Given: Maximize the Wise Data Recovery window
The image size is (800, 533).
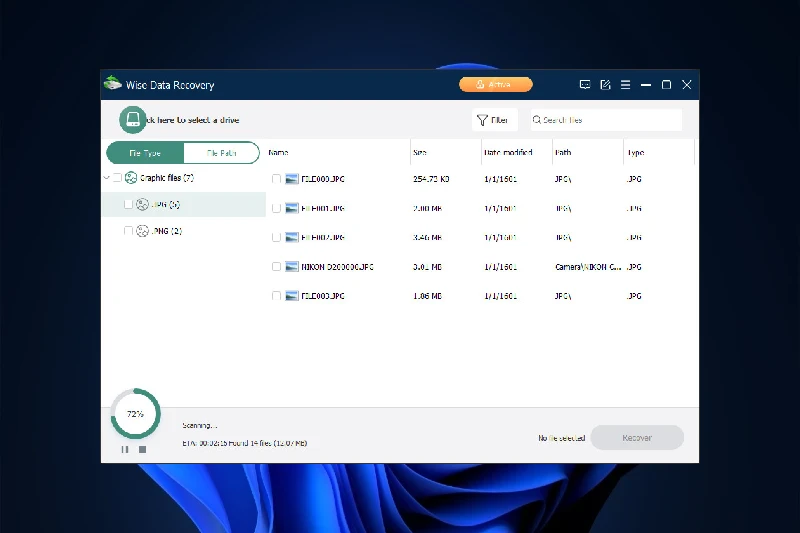Looking at the screenshot, I should [x=666, y=85].
